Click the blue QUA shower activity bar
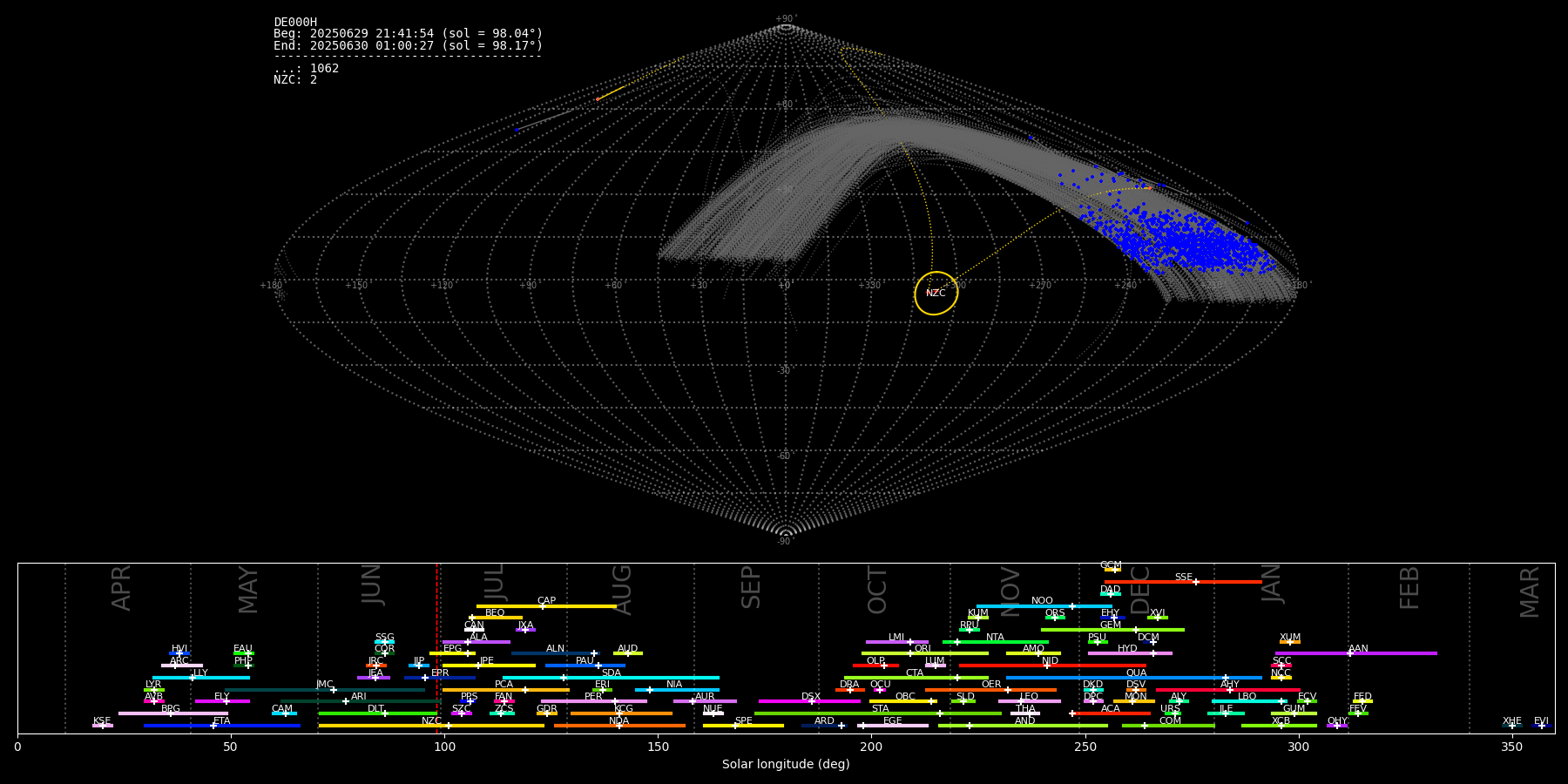 point(1134,678)
